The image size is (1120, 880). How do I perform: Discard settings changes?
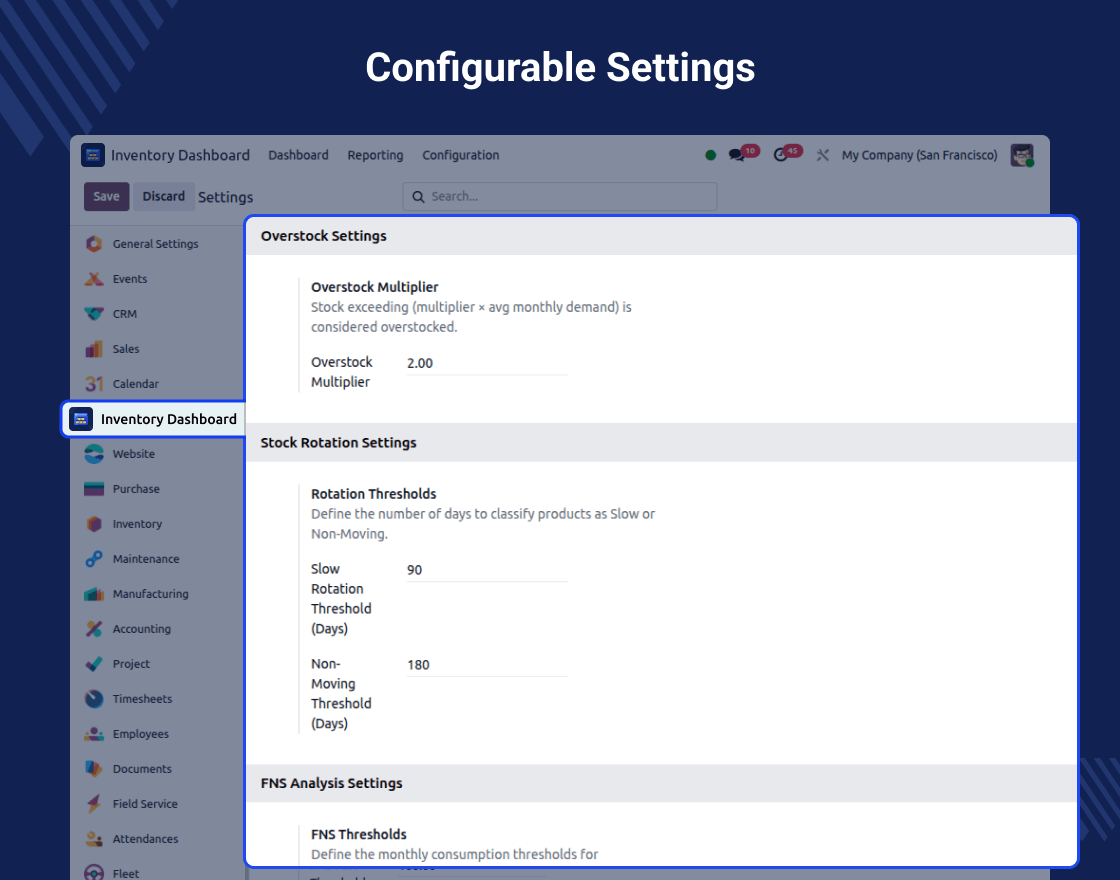(164, 196)
